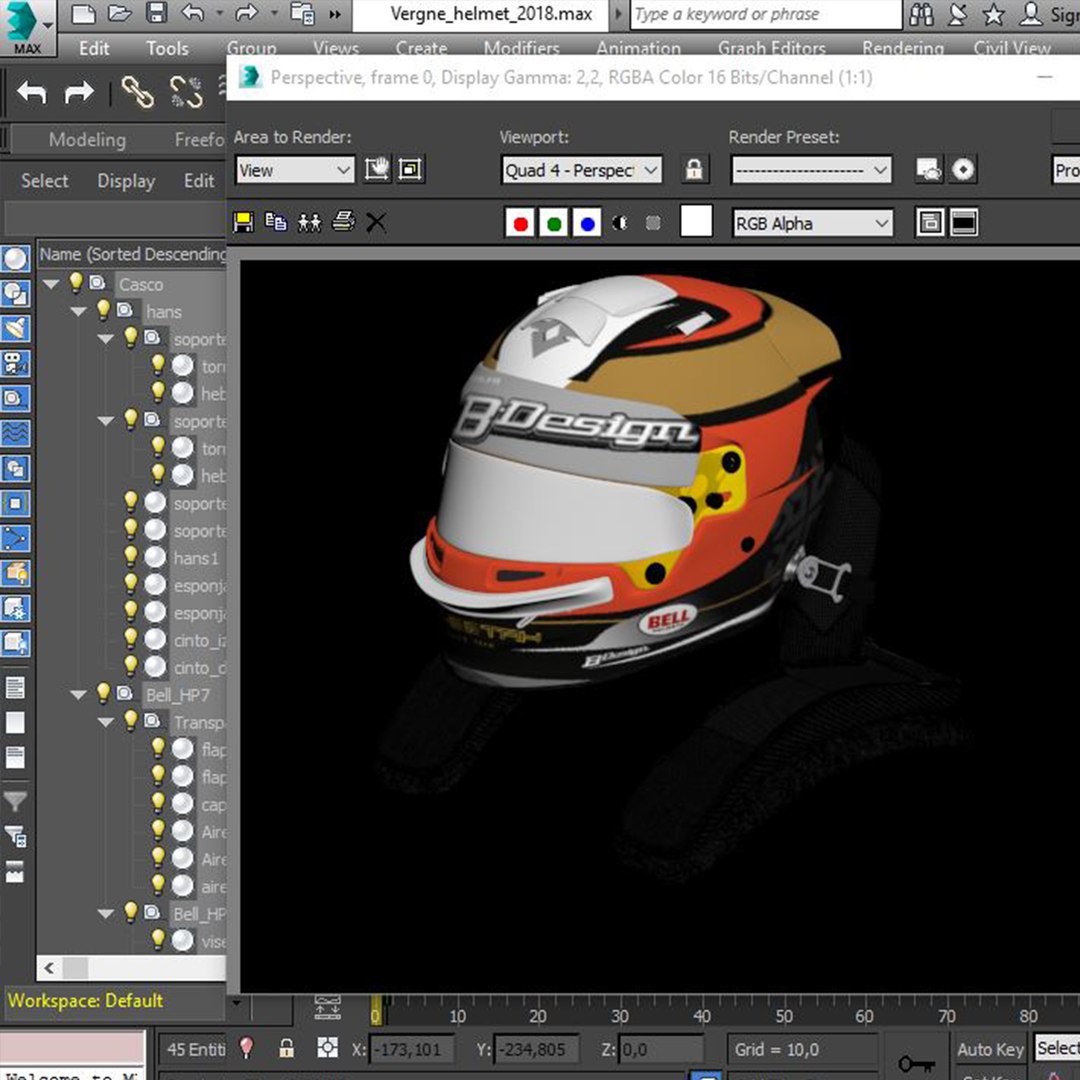The height and width of the screenshot is (1080, 1080).
Task: Expand the quick access toolbar overflow arrows
Action: (335, 14)
